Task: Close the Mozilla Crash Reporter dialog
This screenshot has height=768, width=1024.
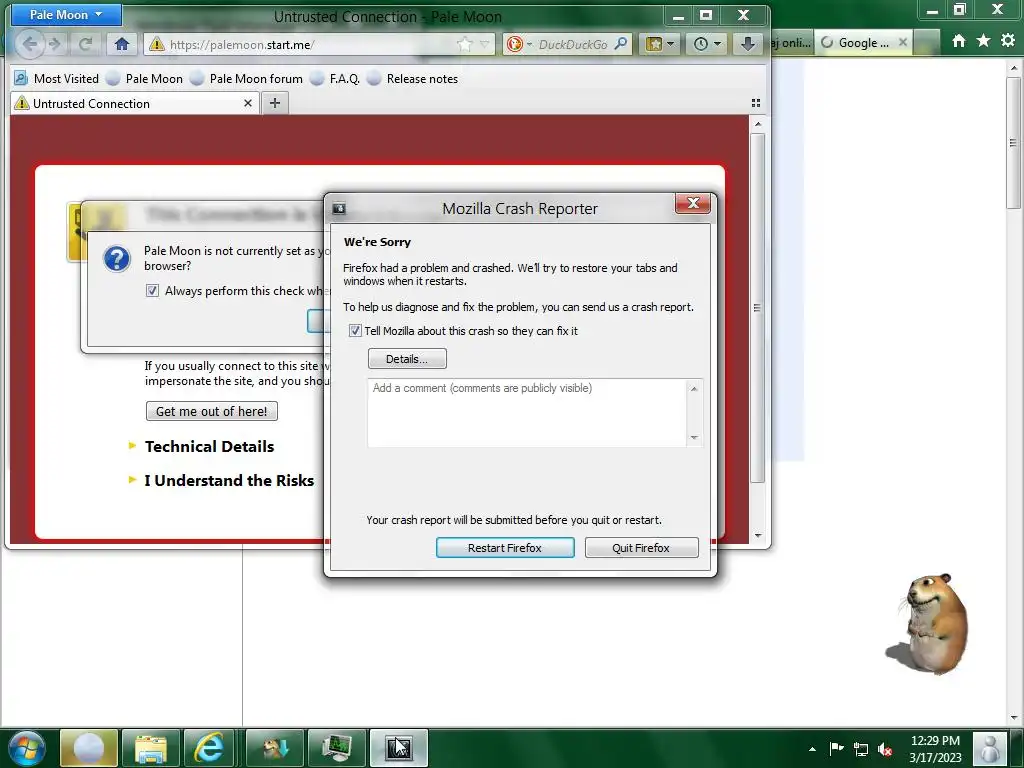Action: pos(693,204)
